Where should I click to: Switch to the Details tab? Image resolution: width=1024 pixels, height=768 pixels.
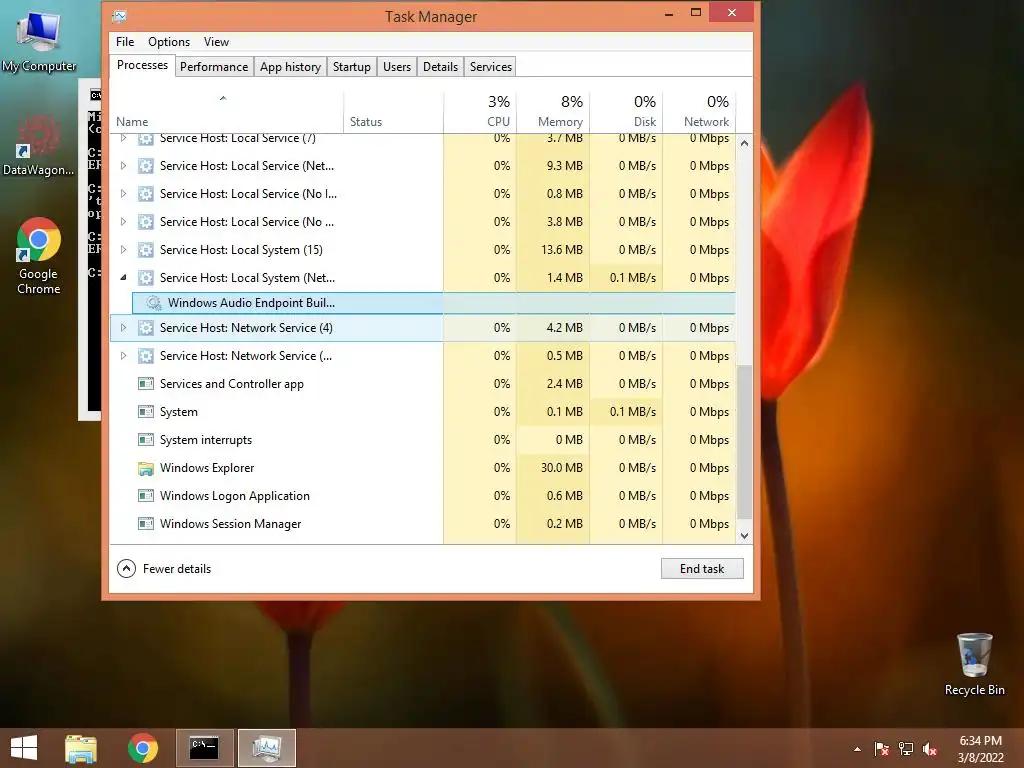(440, 67)
